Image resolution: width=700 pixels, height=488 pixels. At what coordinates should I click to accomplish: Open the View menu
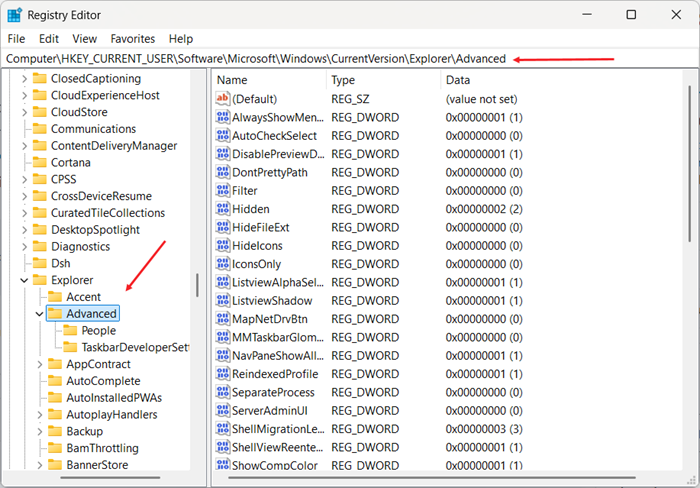point(84,39)
